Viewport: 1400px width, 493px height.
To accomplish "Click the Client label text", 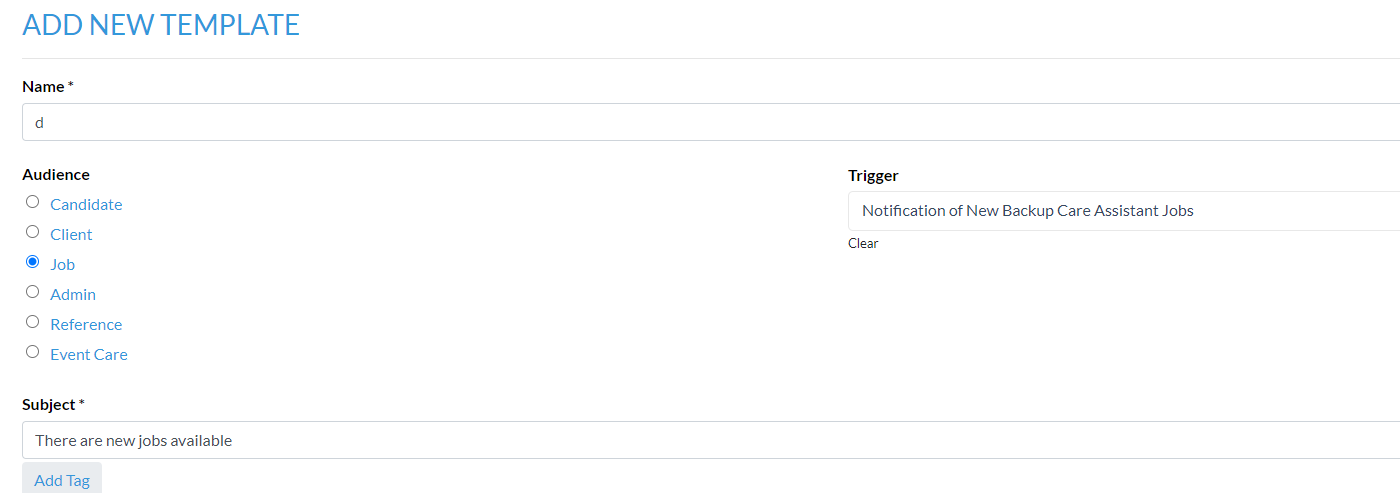I will point(71,234).
